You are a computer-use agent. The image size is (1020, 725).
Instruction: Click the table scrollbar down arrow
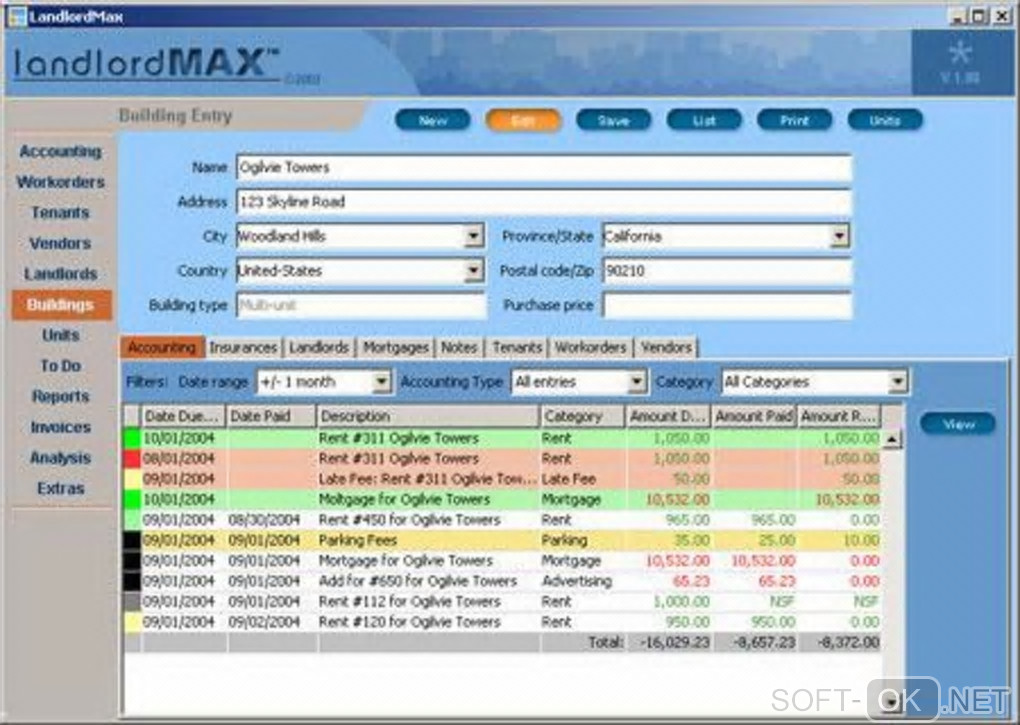(892, 704)
